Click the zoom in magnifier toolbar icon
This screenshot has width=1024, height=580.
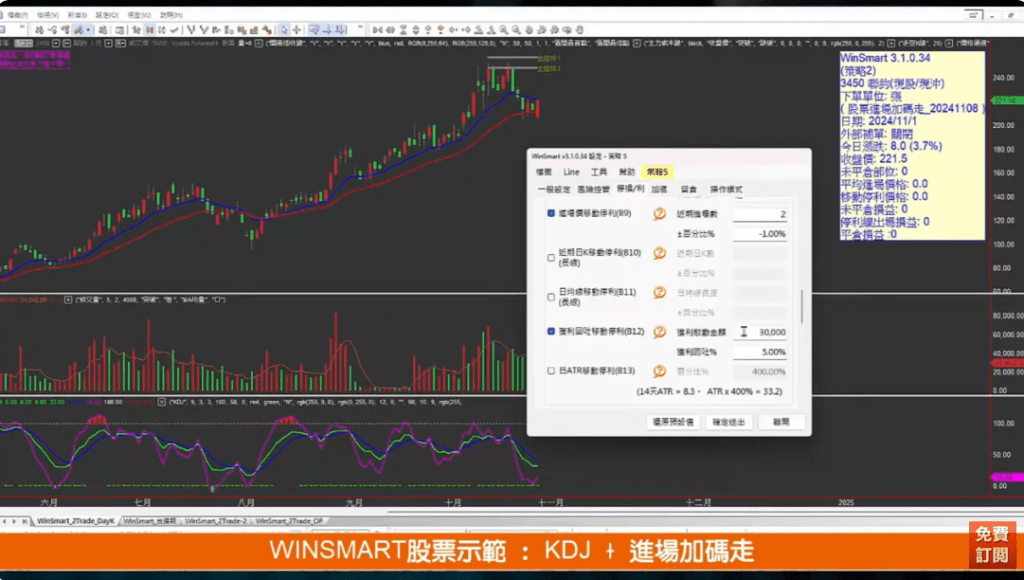504,30
